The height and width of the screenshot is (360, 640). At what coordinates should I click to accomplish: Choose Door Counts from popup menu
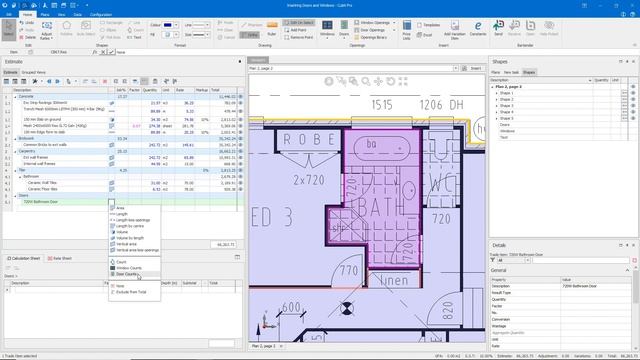click(127, 274)
